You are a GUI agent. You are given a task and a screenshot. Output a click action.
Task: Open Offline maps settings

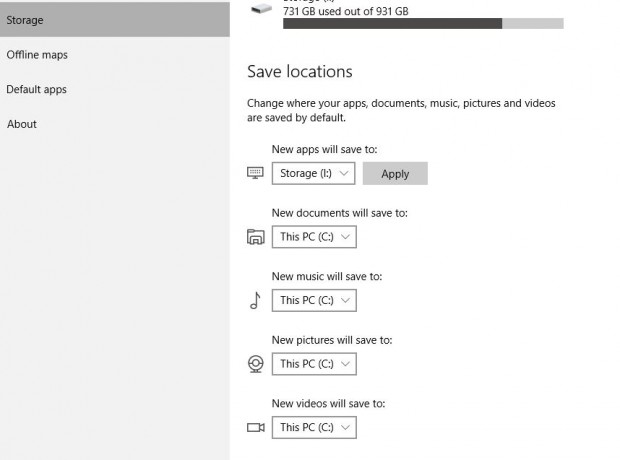[x=37, y=55]
